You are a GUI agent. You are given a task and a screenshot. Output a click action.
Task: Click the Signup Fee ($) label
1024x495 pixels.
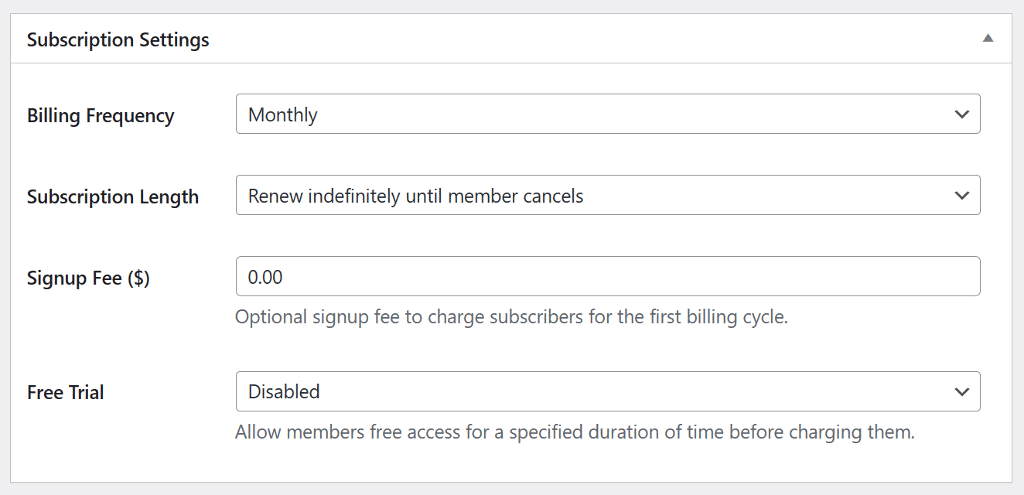(88, 278)
